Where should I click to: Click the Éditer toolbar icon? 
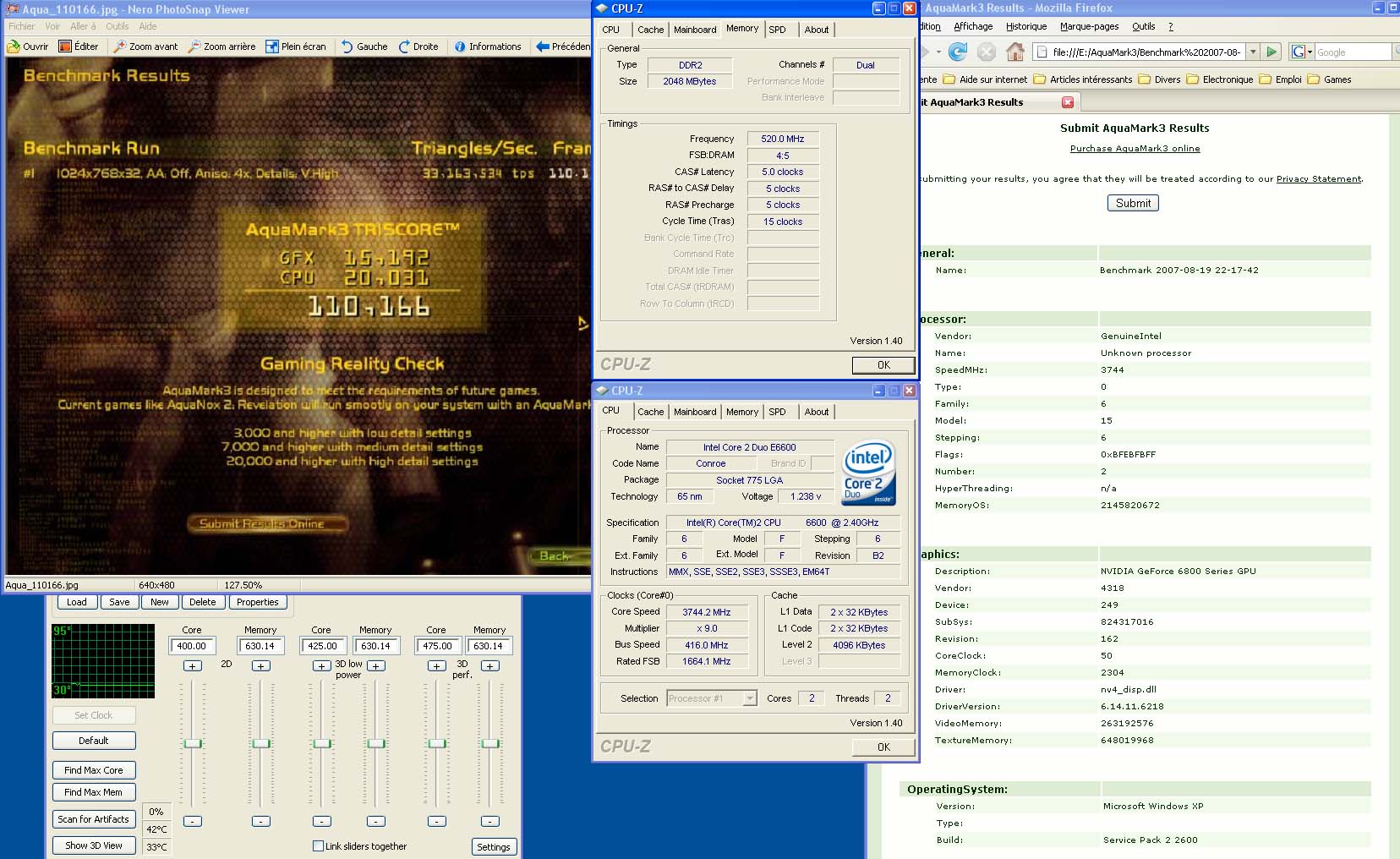click(65, 47)
